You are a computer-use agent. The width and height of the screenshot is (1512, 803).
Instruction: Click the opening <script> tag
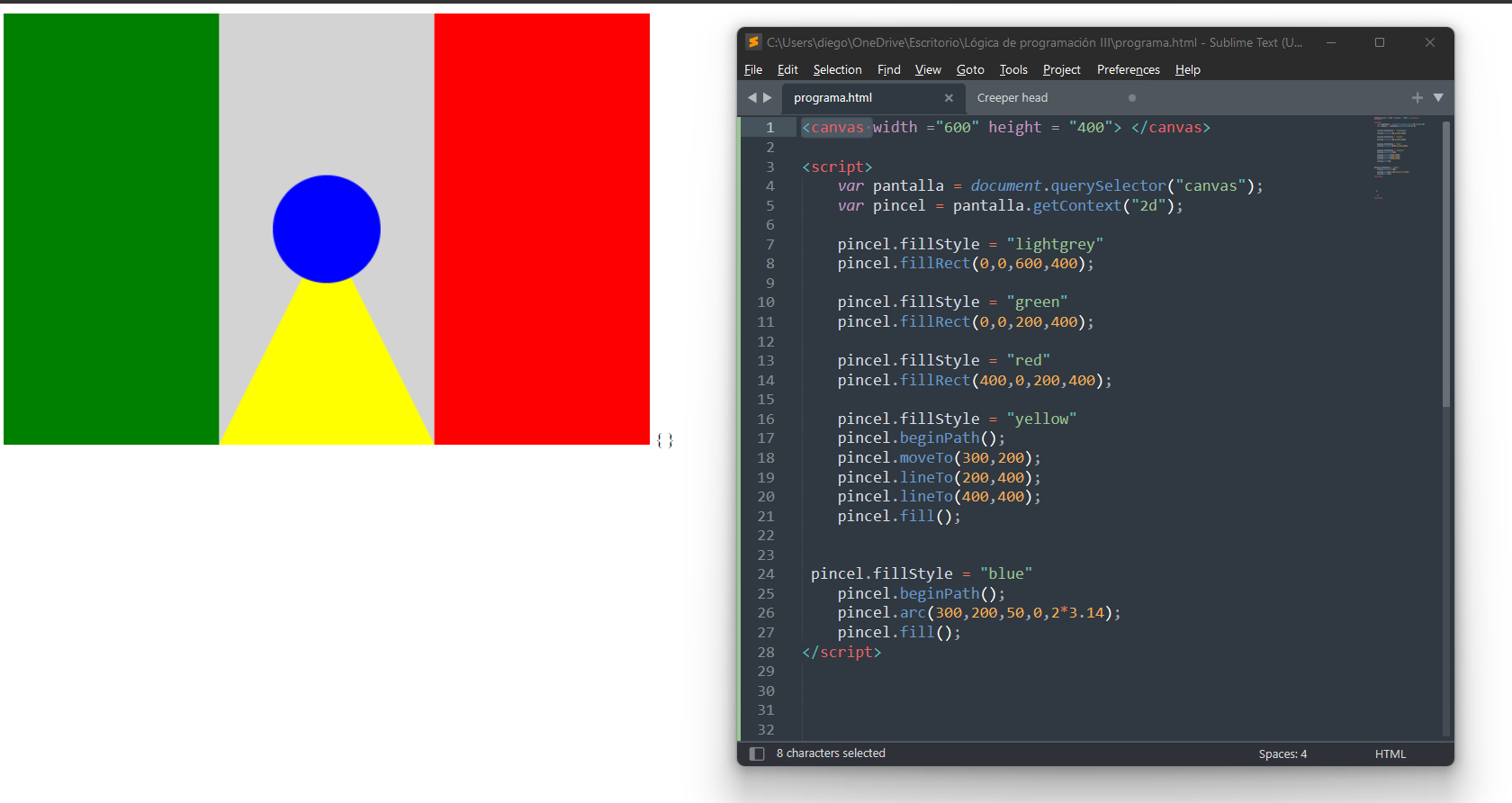837,167
